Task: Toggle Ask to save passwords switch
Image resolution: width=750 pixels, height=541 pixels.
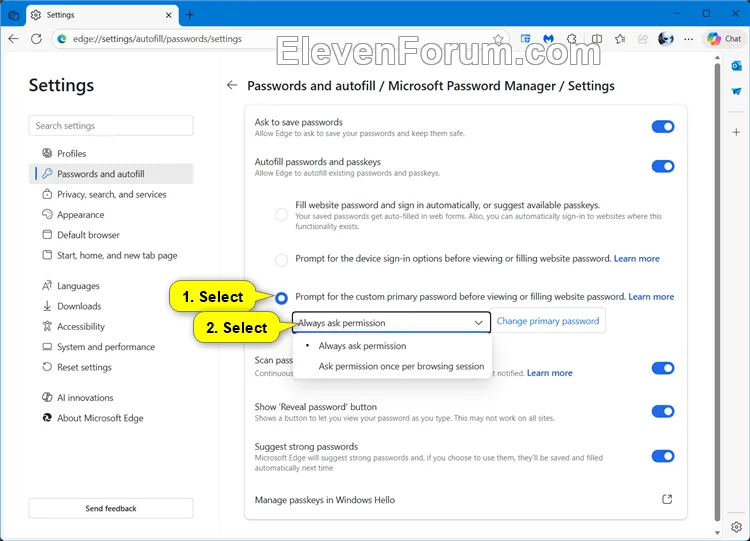Action: 663,126
